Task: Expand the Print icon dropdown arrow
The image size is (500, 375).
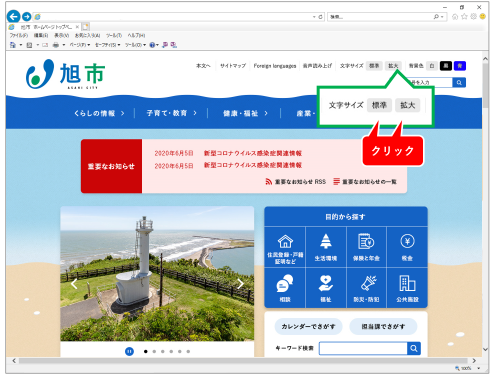Action: tap(64, 45)
